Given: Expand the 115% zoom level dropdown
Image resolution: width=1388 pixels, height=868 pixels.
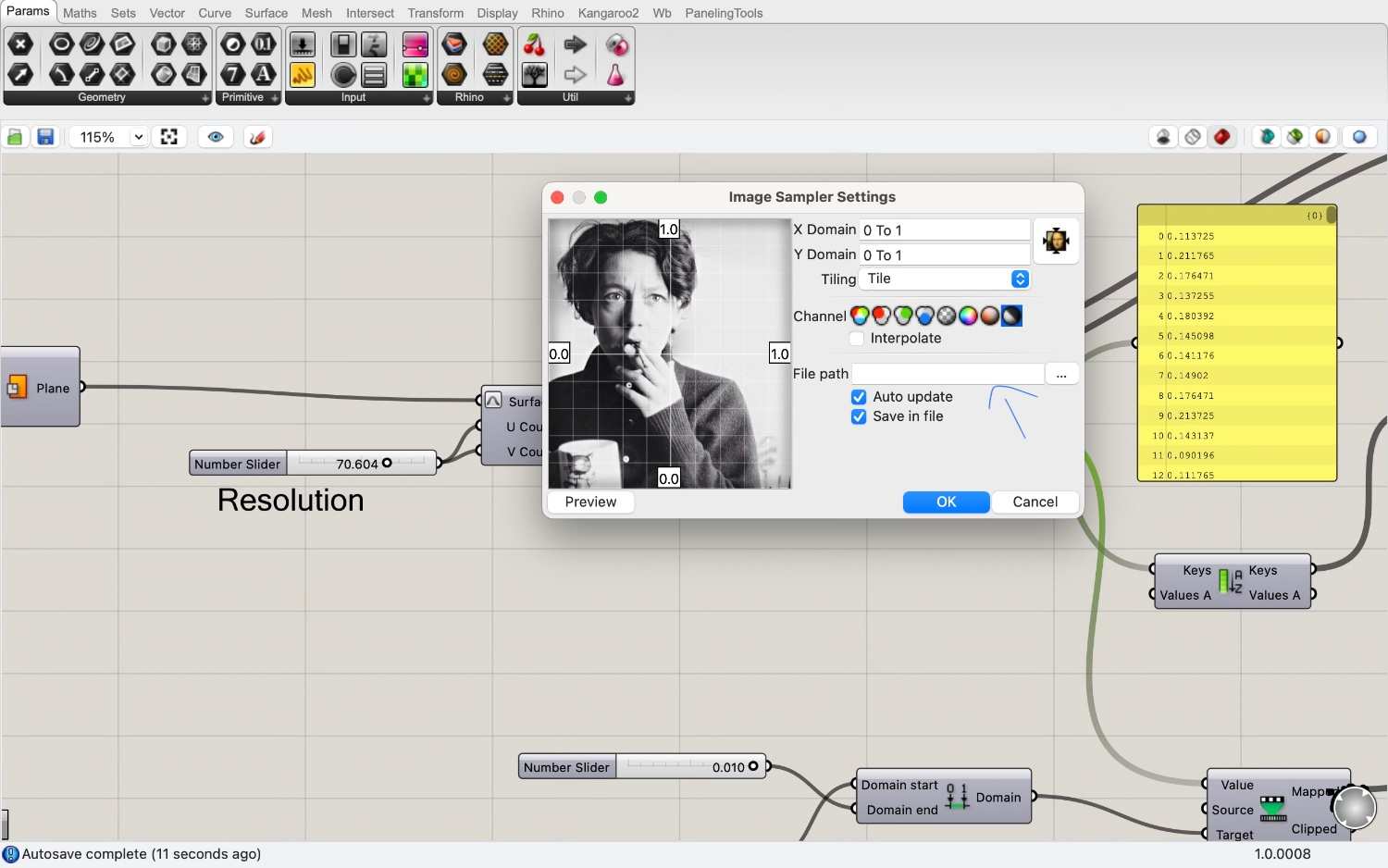Looking at the screenshot, I should 138,137.
